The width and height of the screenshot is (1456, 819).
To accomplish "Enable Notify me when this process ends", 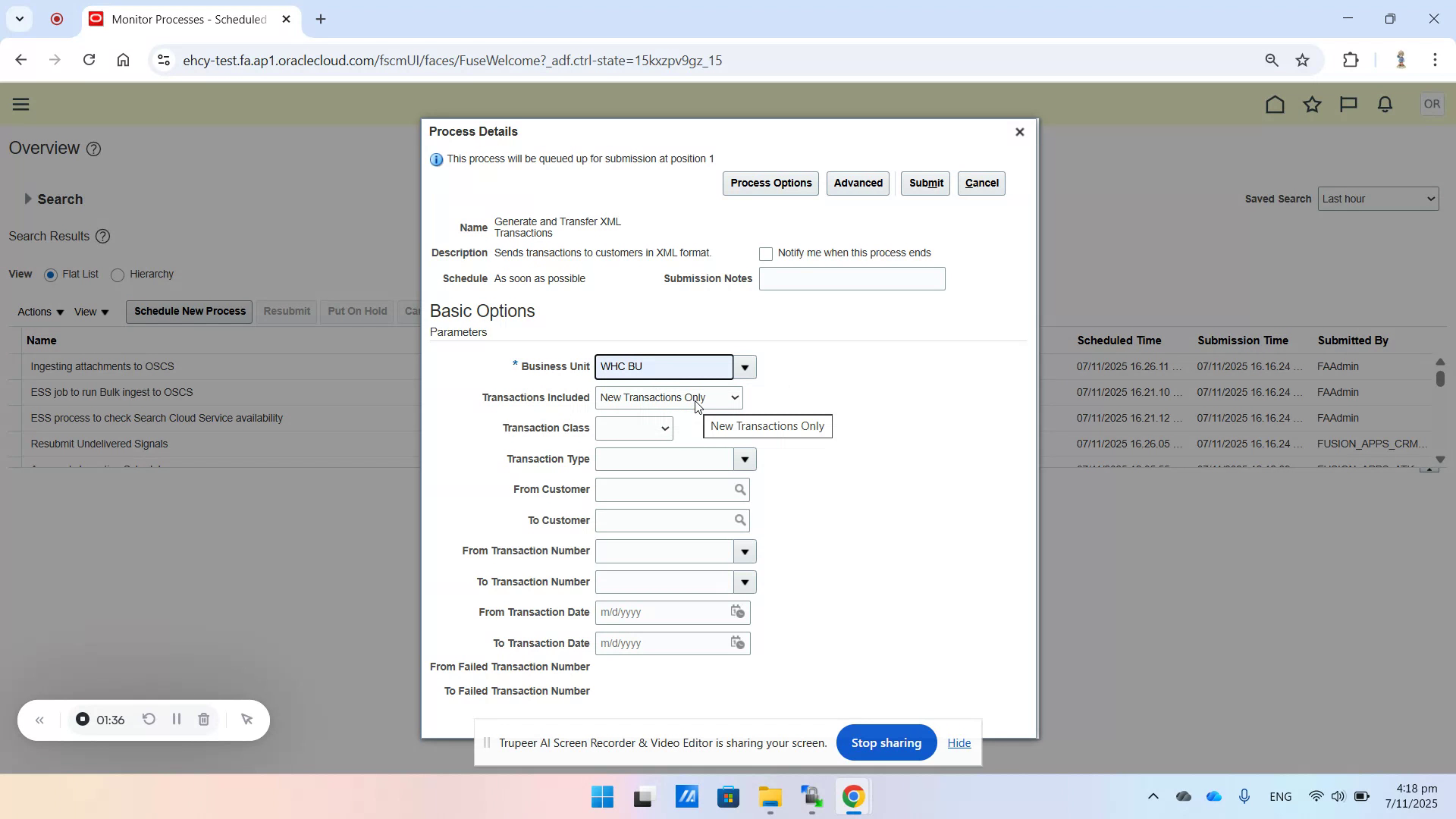I will coord(766,253).
